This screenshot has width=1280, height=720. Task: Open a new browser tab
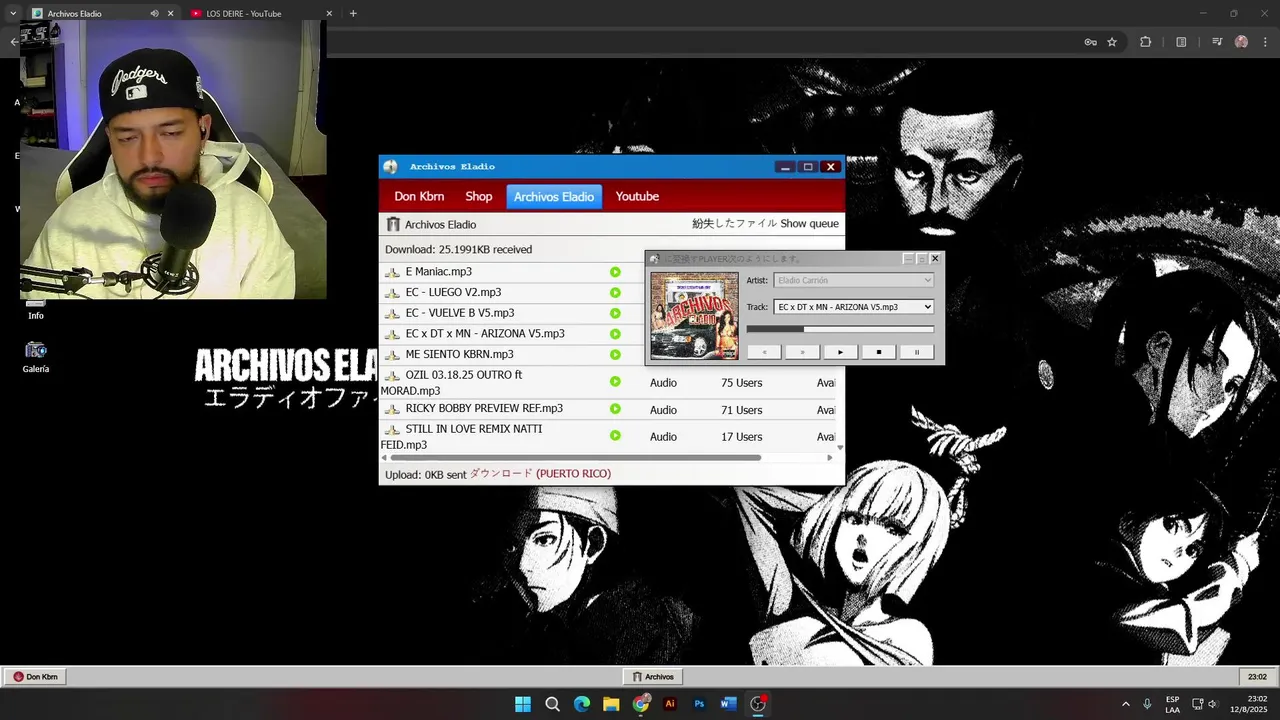(353, 14)
